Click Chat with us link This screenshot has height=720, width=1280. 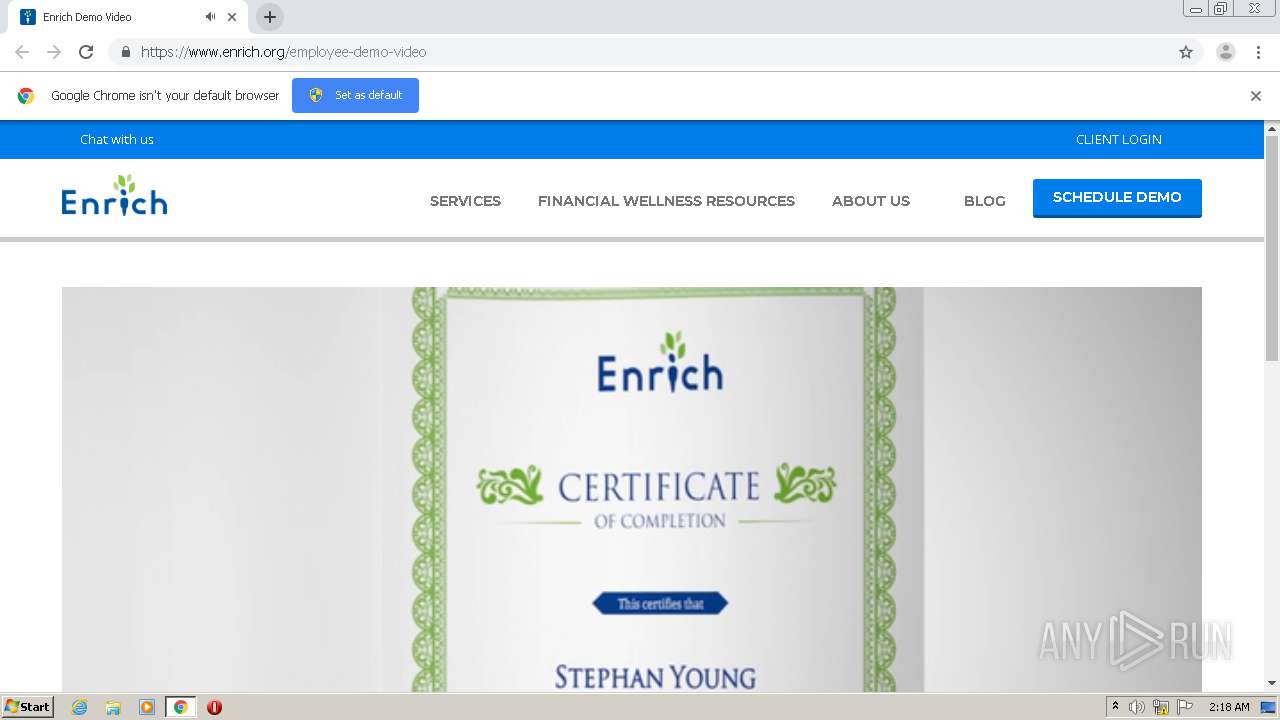tap(117, 139)
